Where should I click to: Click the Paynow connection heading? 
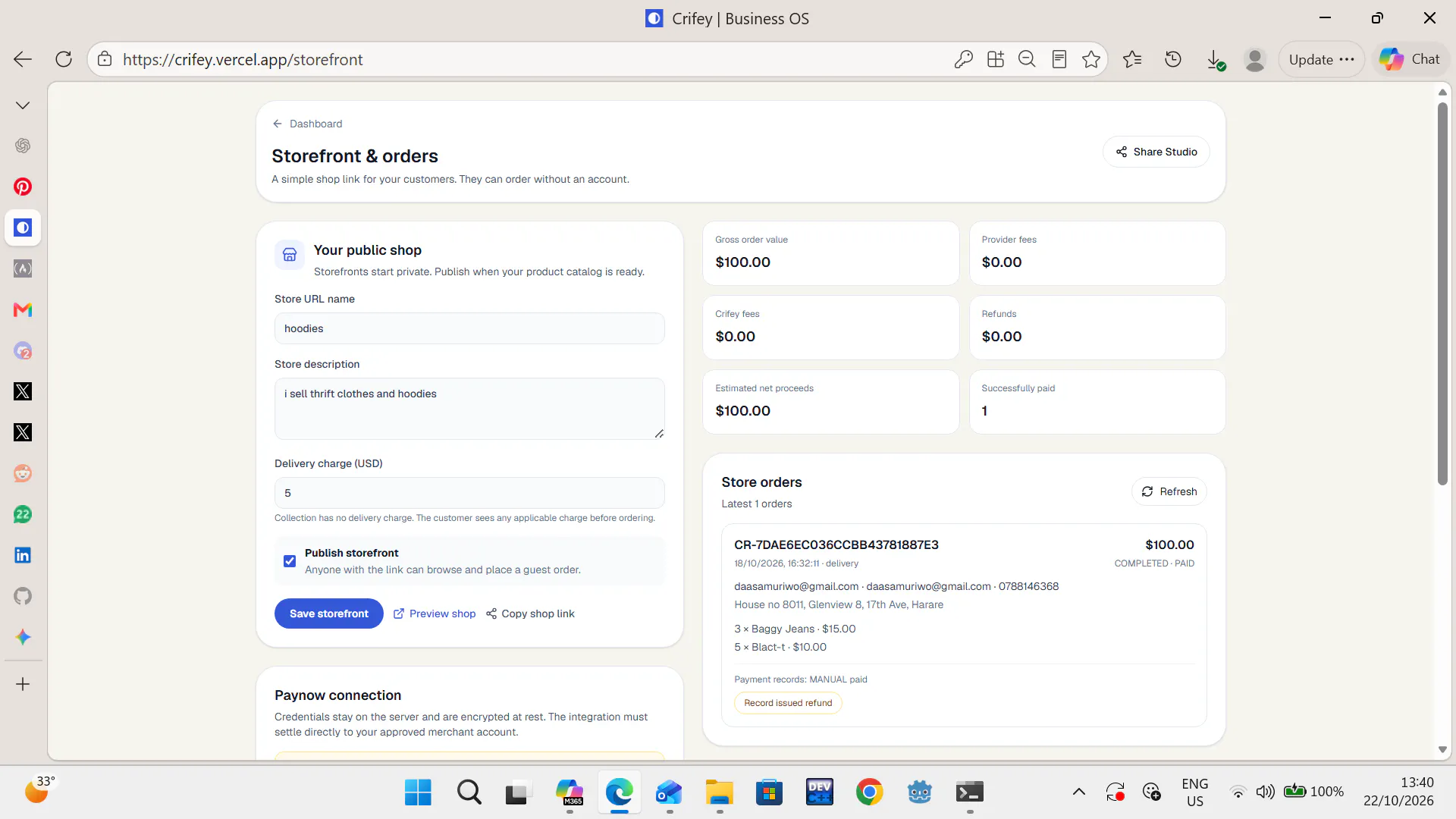tap(337, 695)
